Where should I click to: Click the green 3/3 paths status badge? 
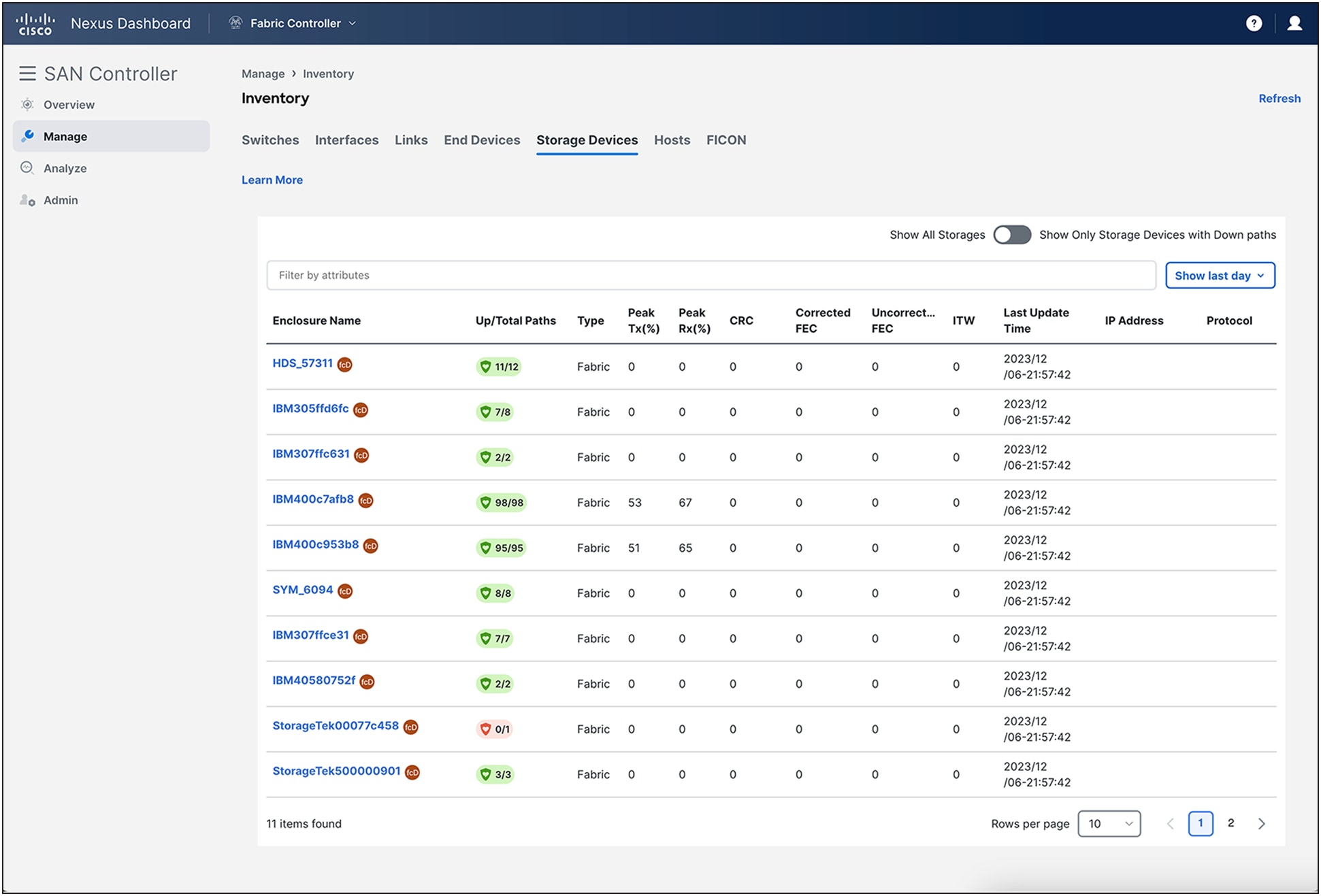(x=495, y=775)
